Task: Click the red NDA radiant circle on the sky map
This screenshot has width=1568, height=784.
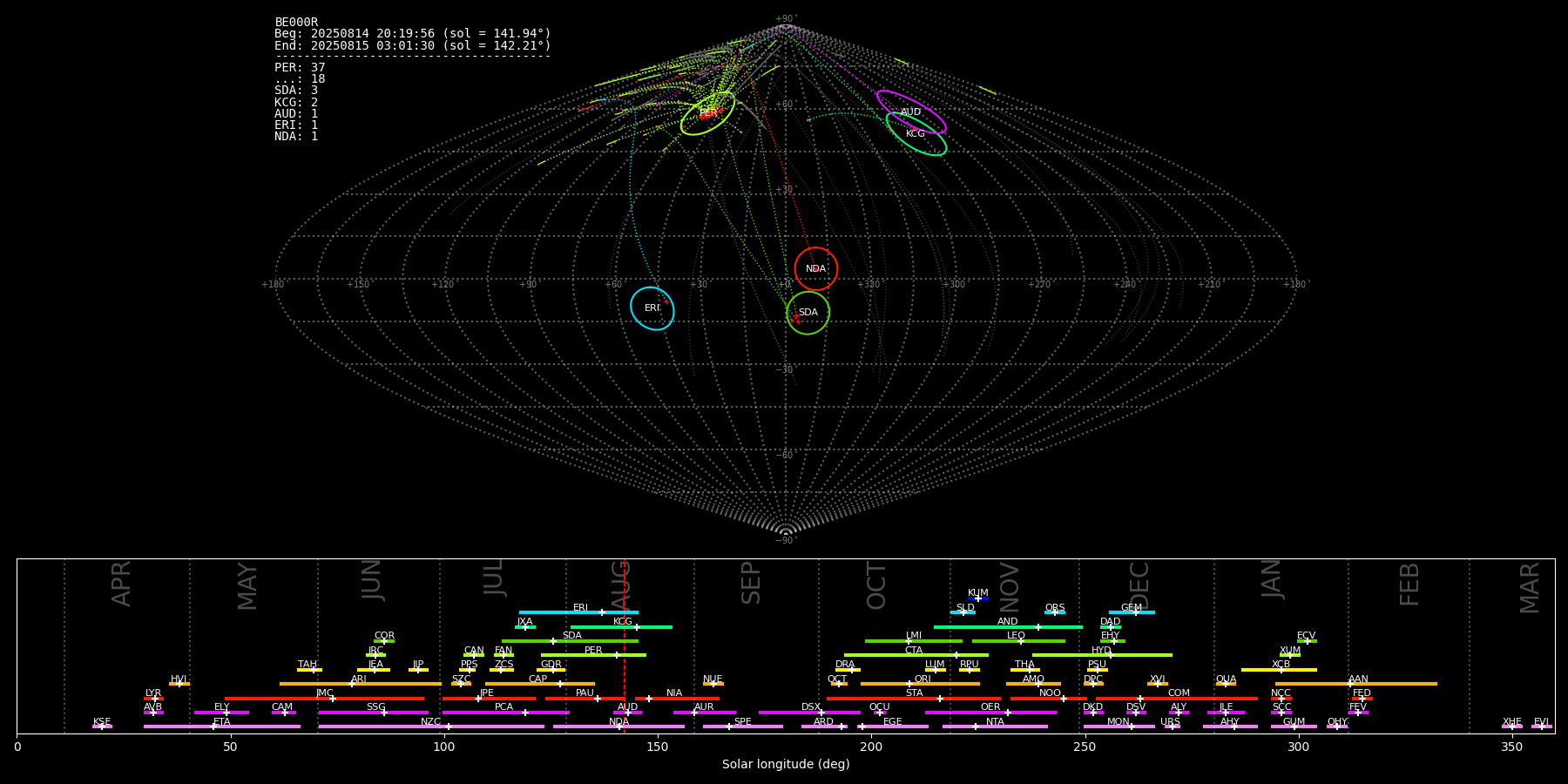Action: [816, 268]
